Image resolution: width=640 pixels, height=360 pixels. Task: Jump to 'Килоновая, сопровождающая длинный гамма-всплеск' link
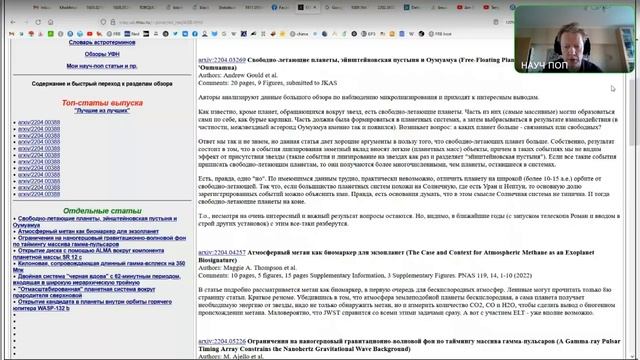click(99, 267)
